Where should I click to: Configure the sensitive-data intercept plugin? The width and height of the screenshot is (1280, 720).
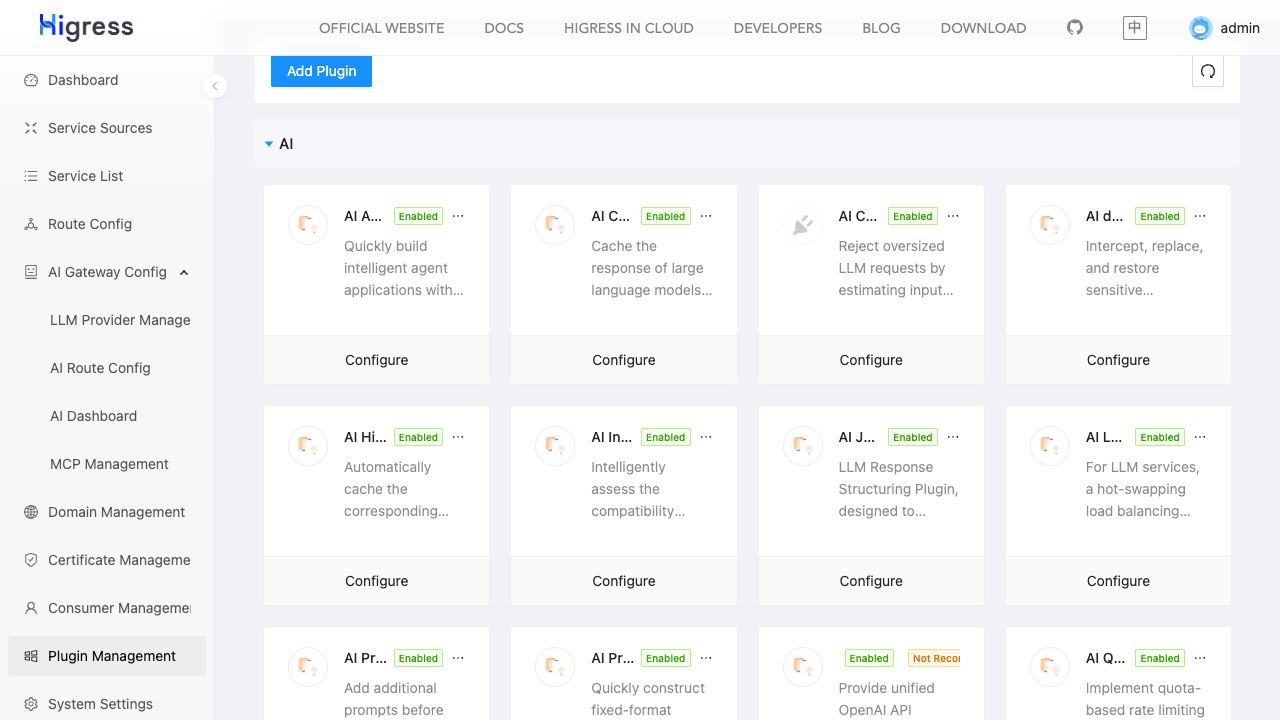tap(1118, 360)
